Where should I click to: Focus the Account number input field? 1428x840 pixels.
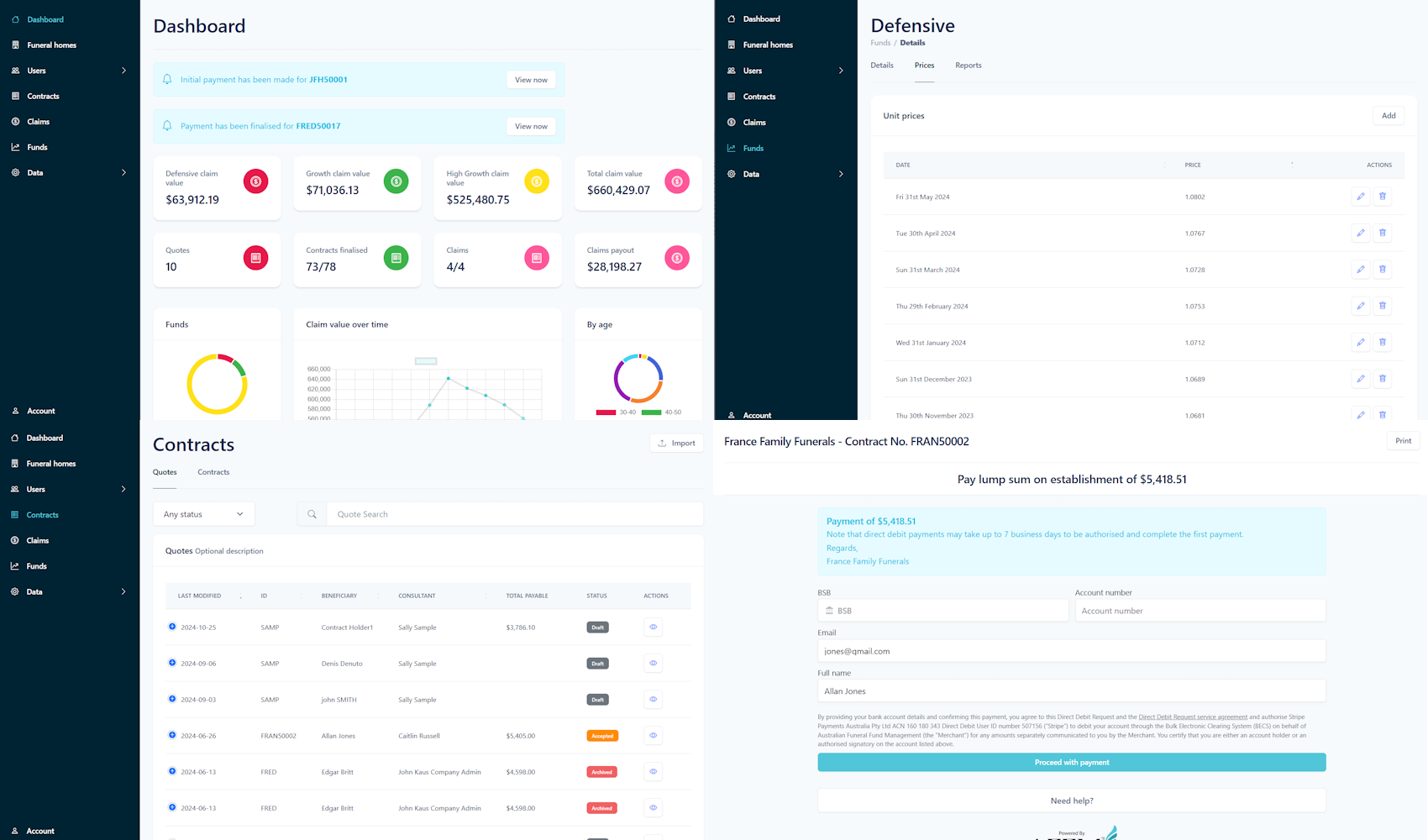click(x=1200, y=611)
